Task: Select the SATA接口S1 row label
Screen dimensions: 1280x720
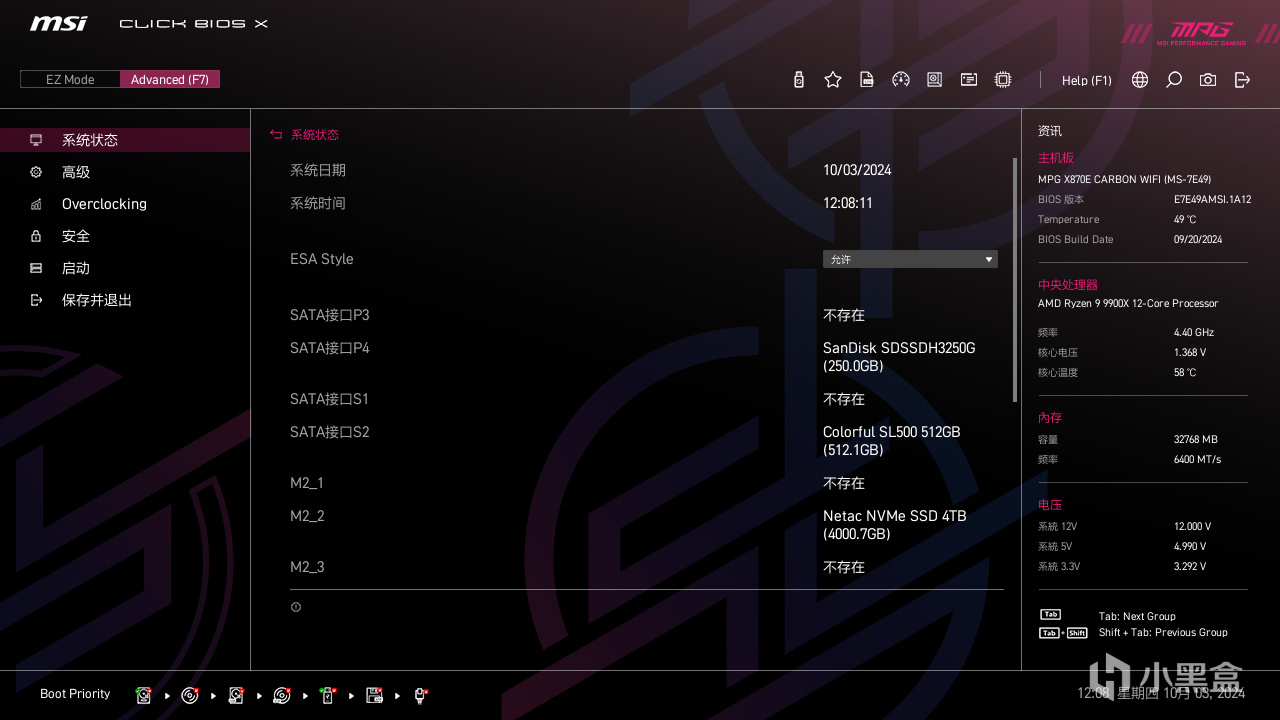Action: [x=330, y=399]
